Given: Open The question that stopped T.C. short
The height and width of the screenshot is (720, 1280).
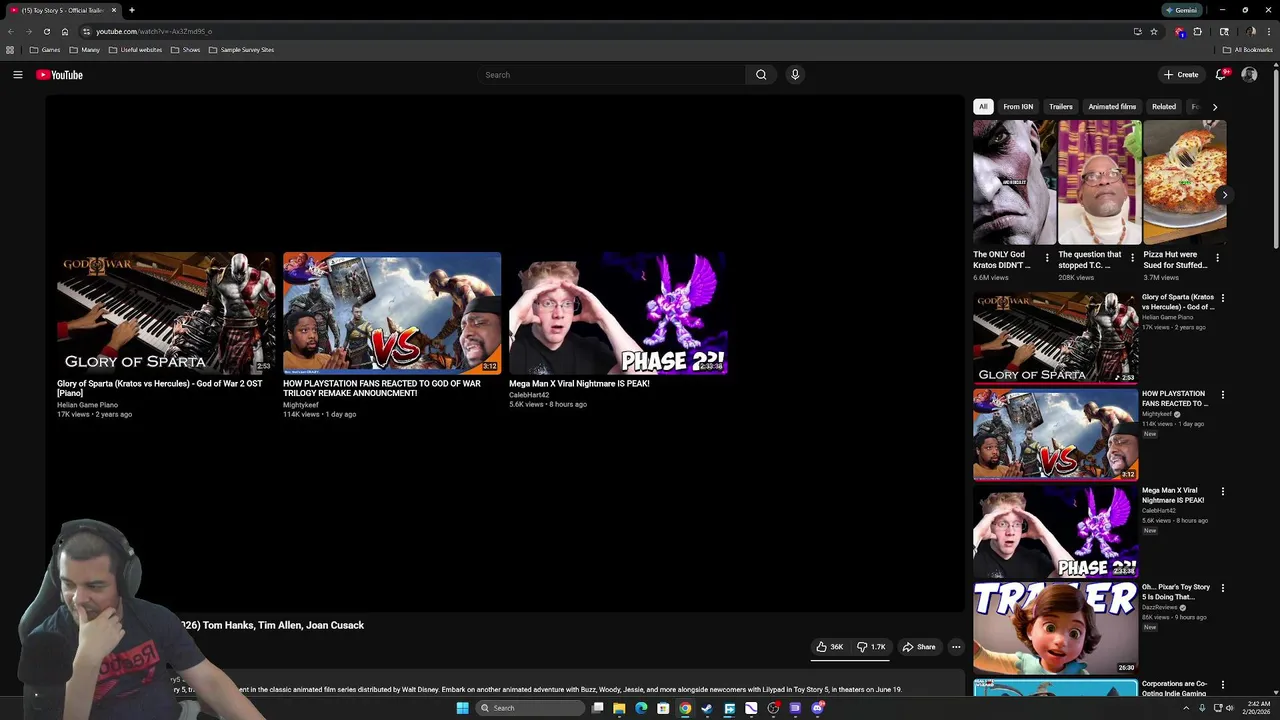Looking at the screenshot, I should pos(1100,183).
